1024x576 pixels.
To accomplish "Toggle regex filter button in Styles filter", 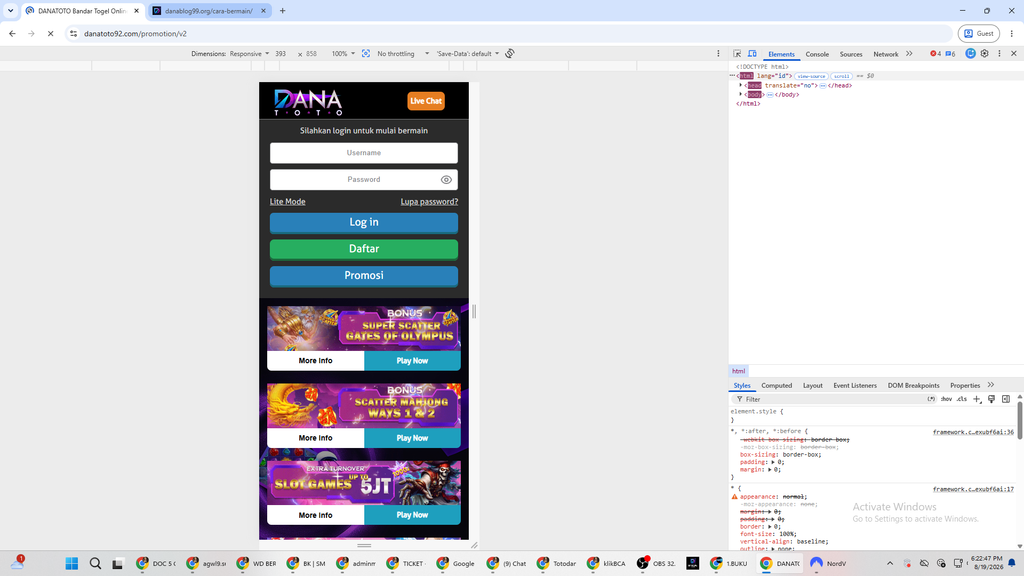I will click(x=931, y=399).
